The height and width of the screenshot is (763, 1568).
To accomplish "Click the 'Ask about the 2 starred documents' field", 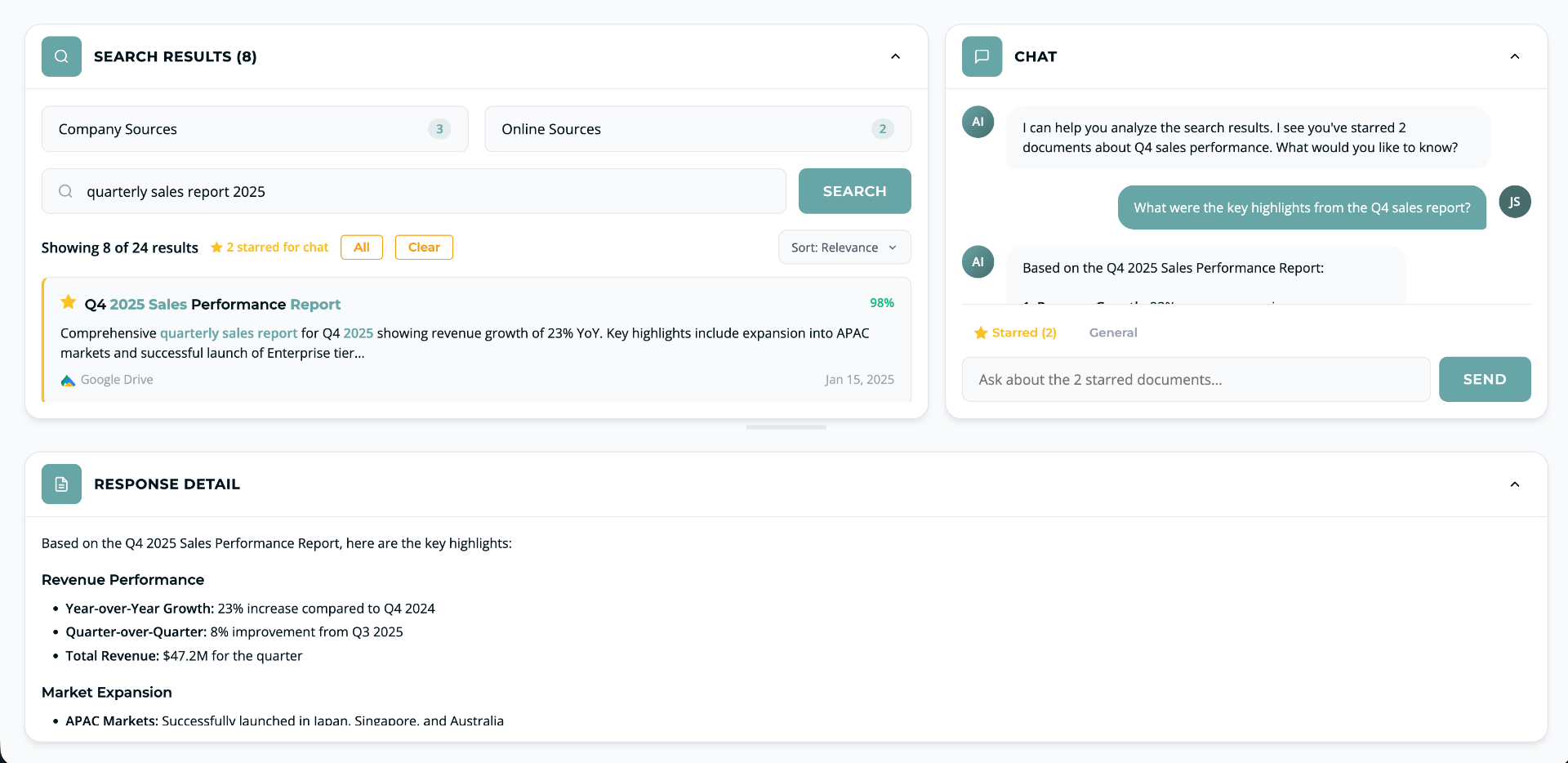I will pyautogui.click(x=1196, y=379).
